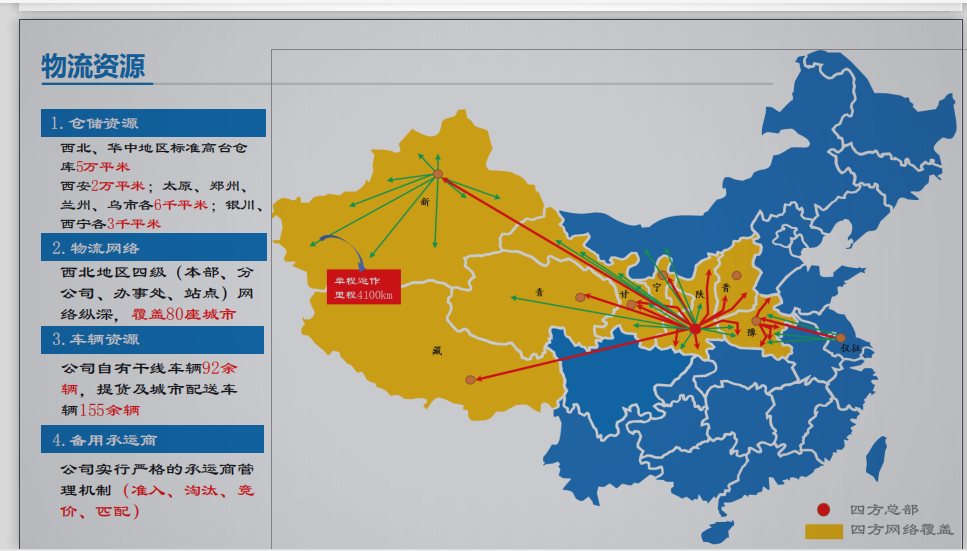Select the 2.物流网络 section header
The image size is (967, 551).
pyautogui.click(x=153, y=247)
